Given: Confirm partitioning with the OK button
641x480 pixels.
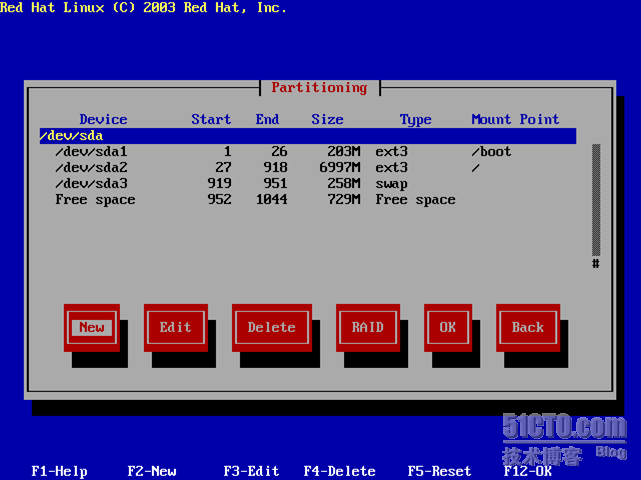Looking at the screenshot, I should 448,327.
